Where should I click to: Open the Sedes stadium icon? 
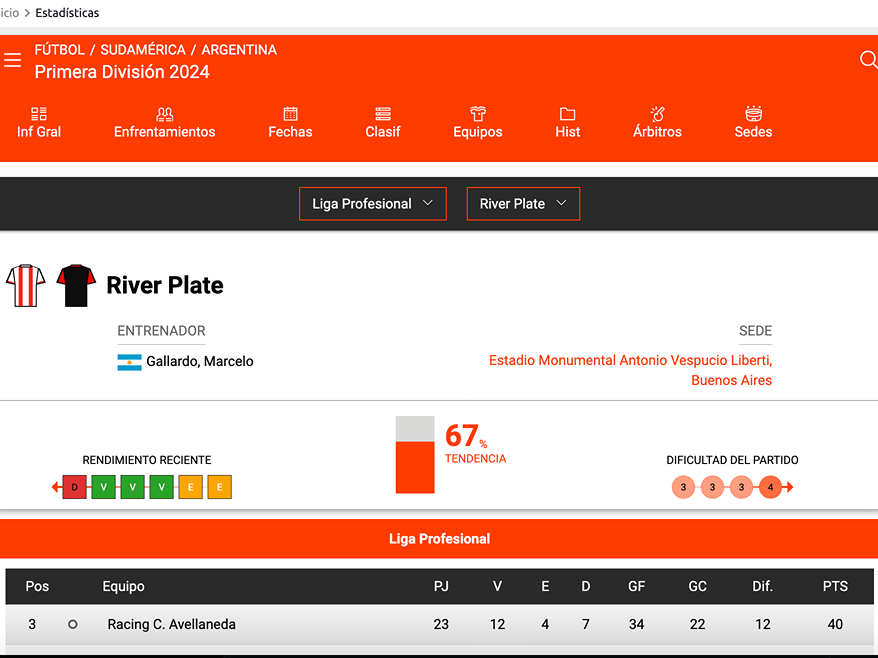753,114
